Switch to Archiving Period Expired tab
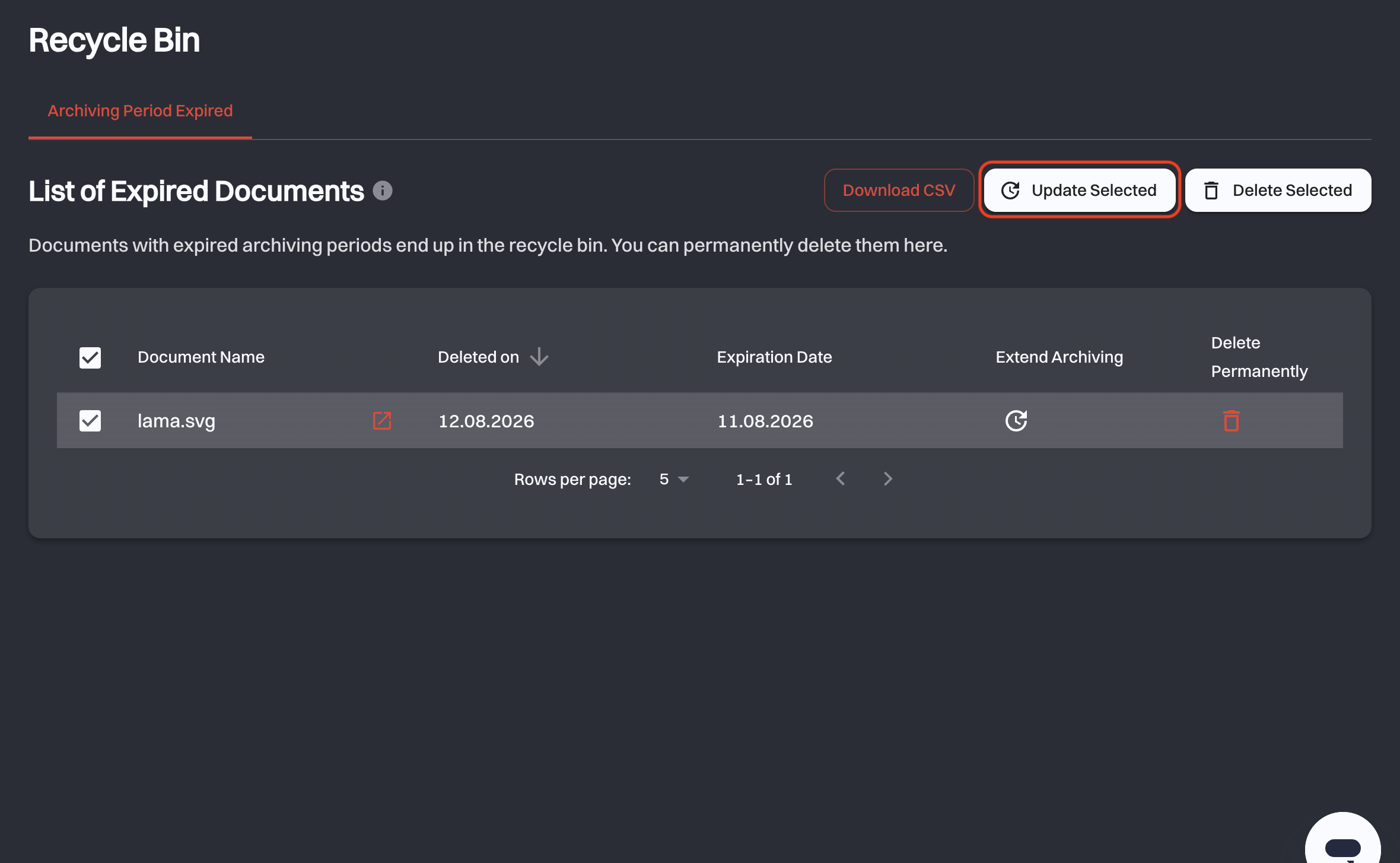Image resolution: width=1400 pixels, height=863 pixels. click(140, 111)
